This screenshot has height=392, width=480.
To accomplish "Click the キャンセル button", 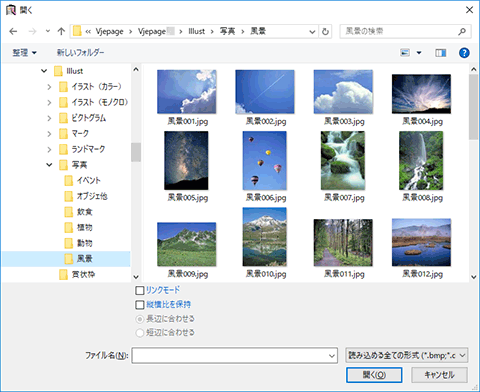I will pyautogui.click(x=439, y=375).
